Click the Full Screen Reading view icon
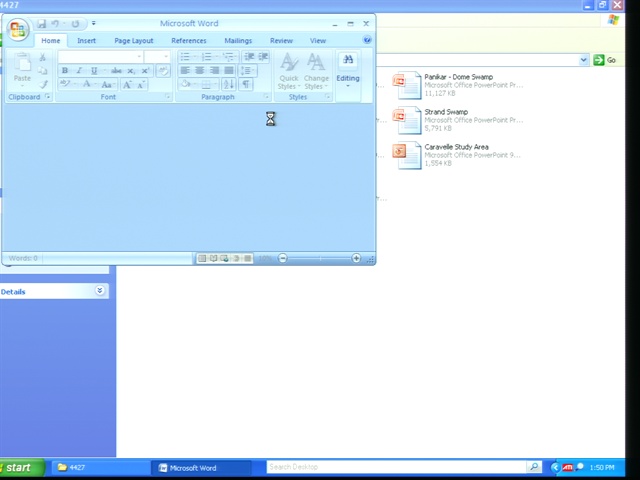This screenshot has height=480, width=640. click(x=213, y=258)
